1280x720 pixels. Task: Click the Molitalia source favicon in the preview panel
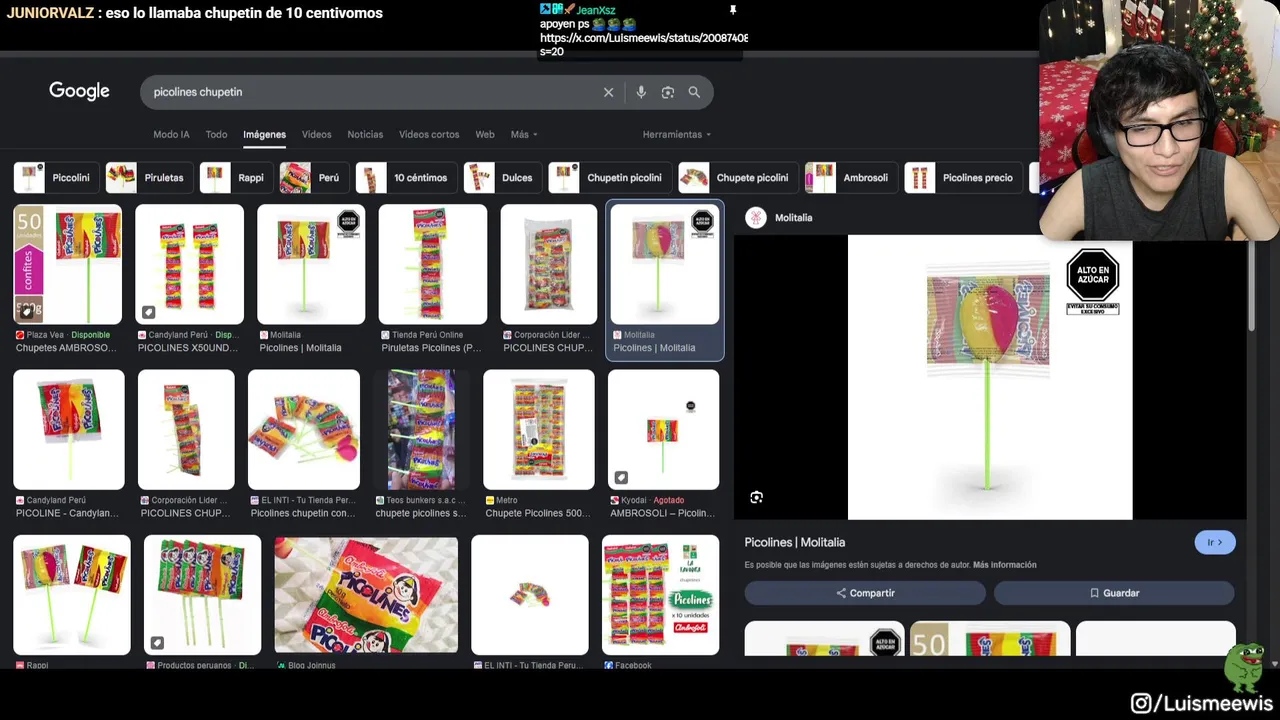coord(756,217)
